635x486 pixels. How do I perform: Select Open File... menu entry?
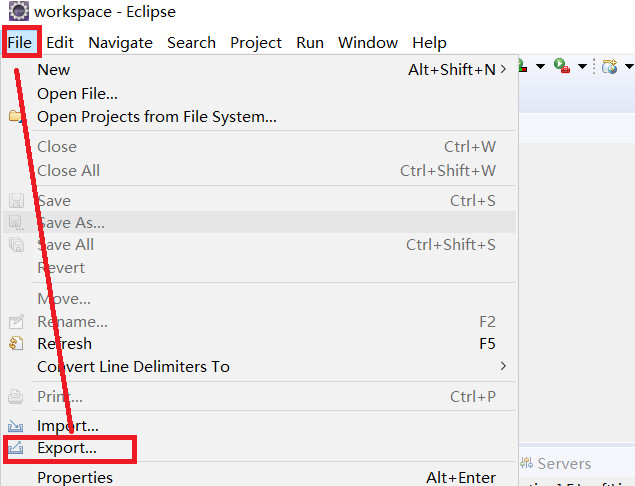(x=259, y=94)
